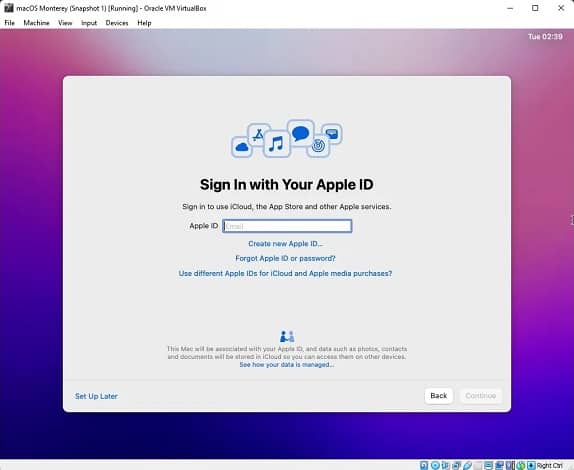Screen dimensions: 574x470
Task: Click the iCloud cloud icon
Action: point(242,147)
